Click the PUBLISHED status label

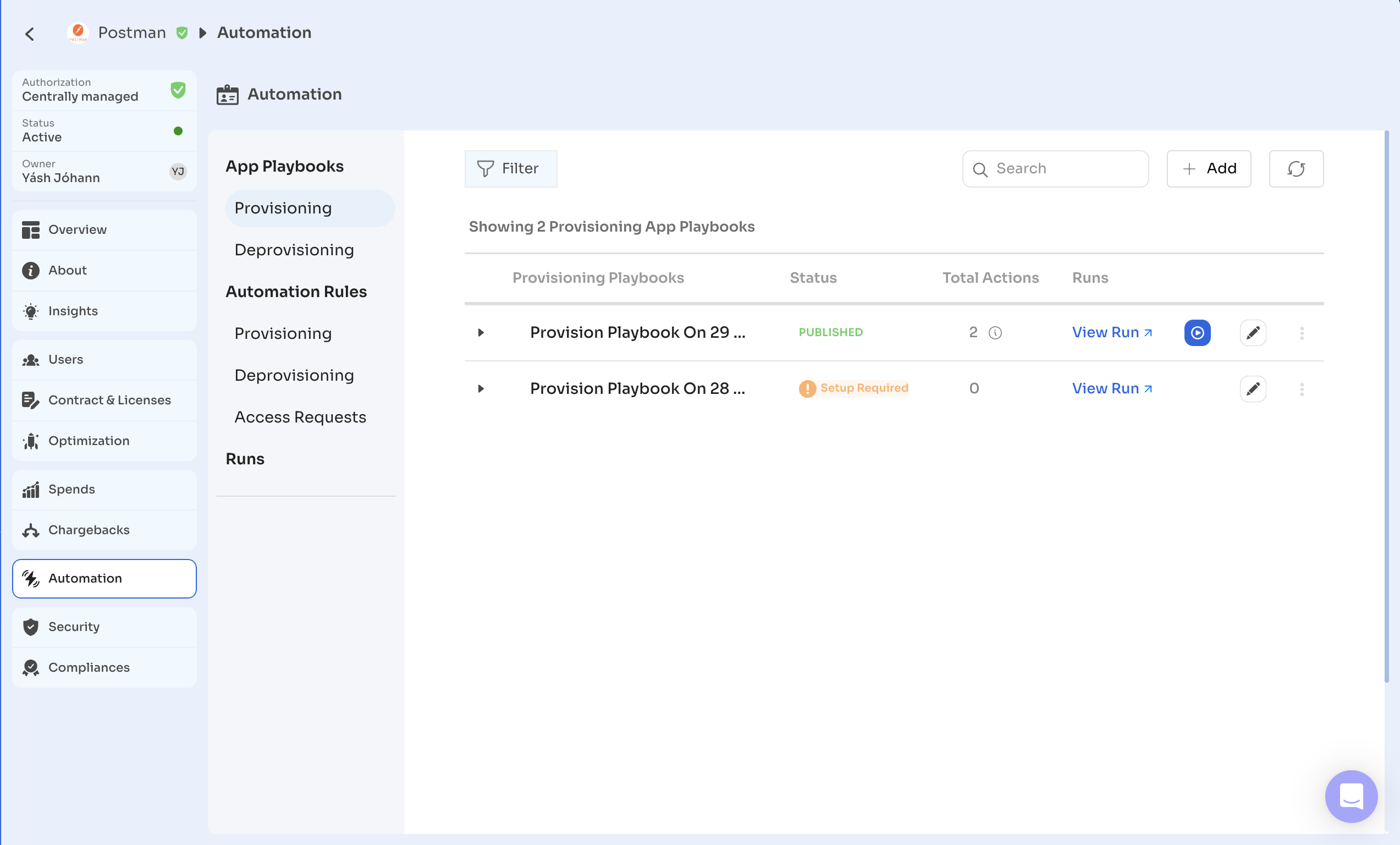830,332
